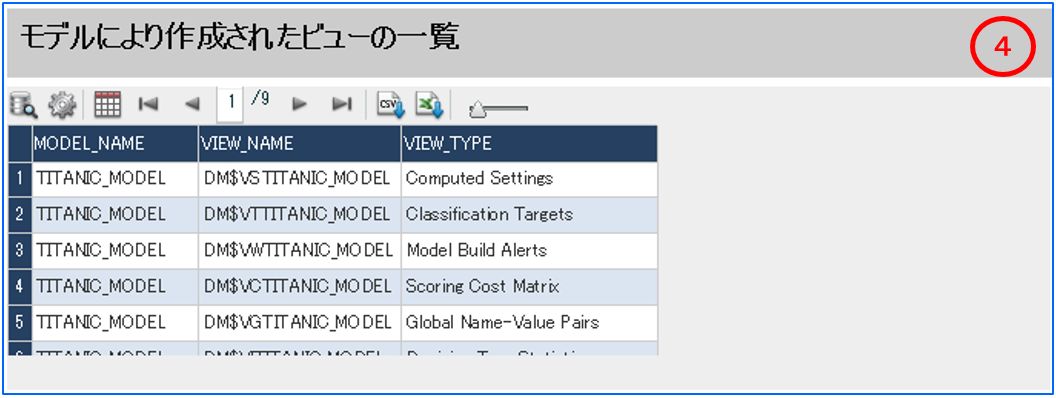Click the Global Name-Value Pairs cell

[529, 323]
